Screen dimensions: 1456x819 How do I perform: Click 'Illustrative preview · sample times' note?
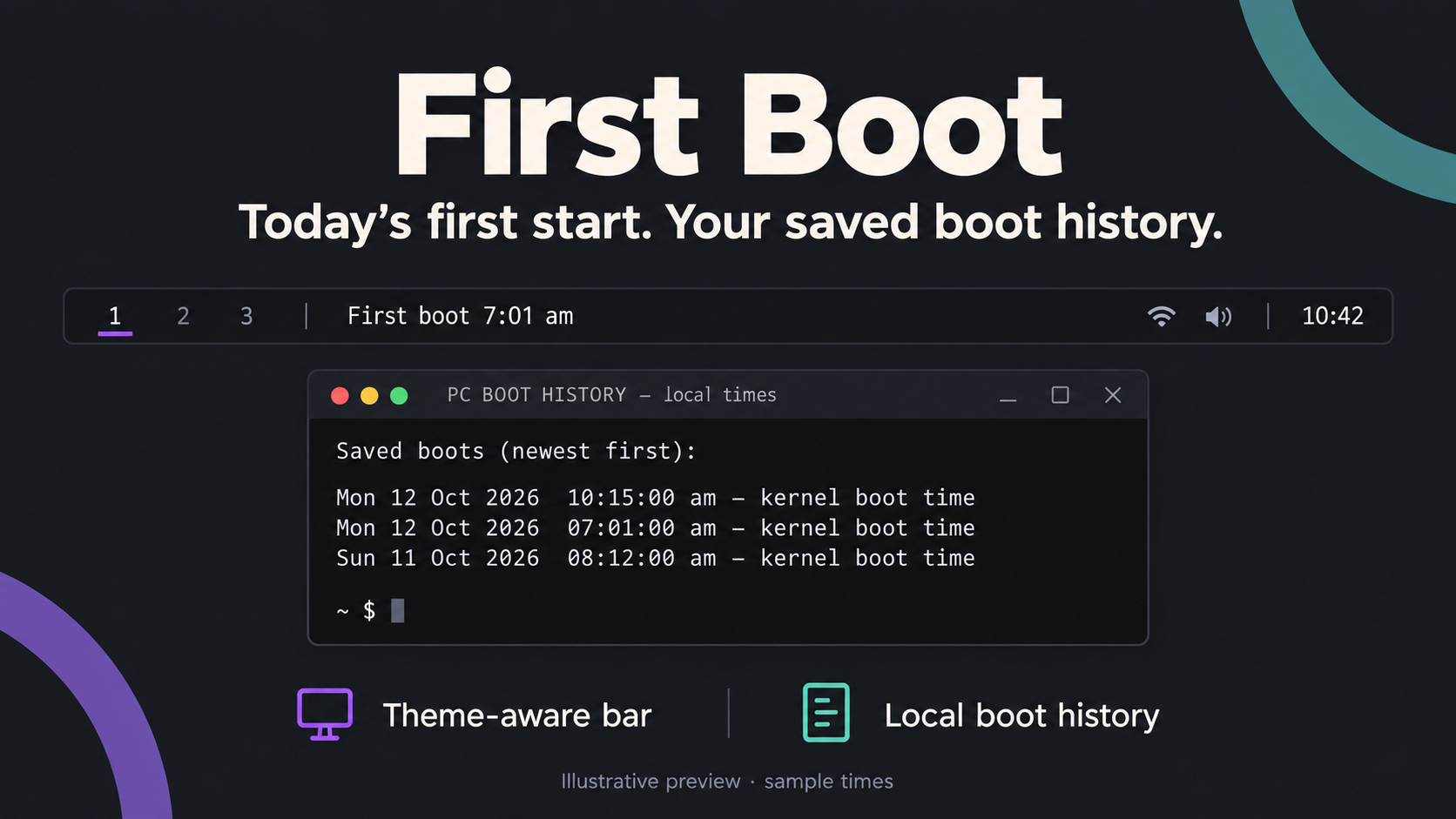tap(727, 782)
